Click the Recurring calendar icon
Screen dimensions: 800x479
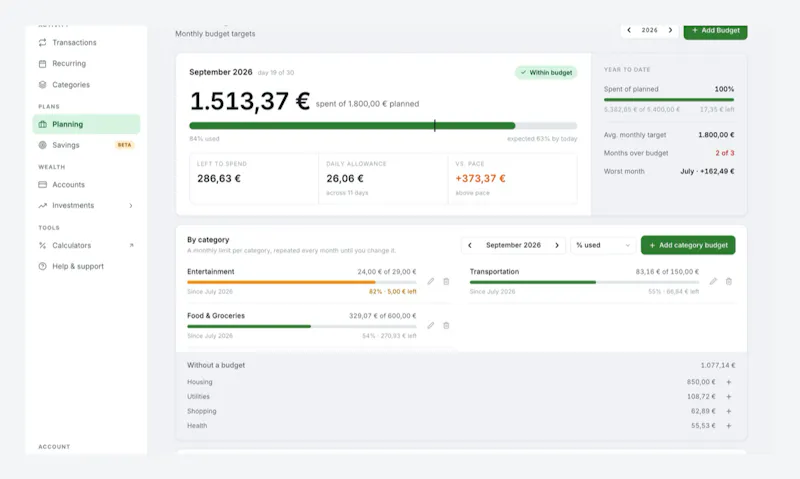42,64
